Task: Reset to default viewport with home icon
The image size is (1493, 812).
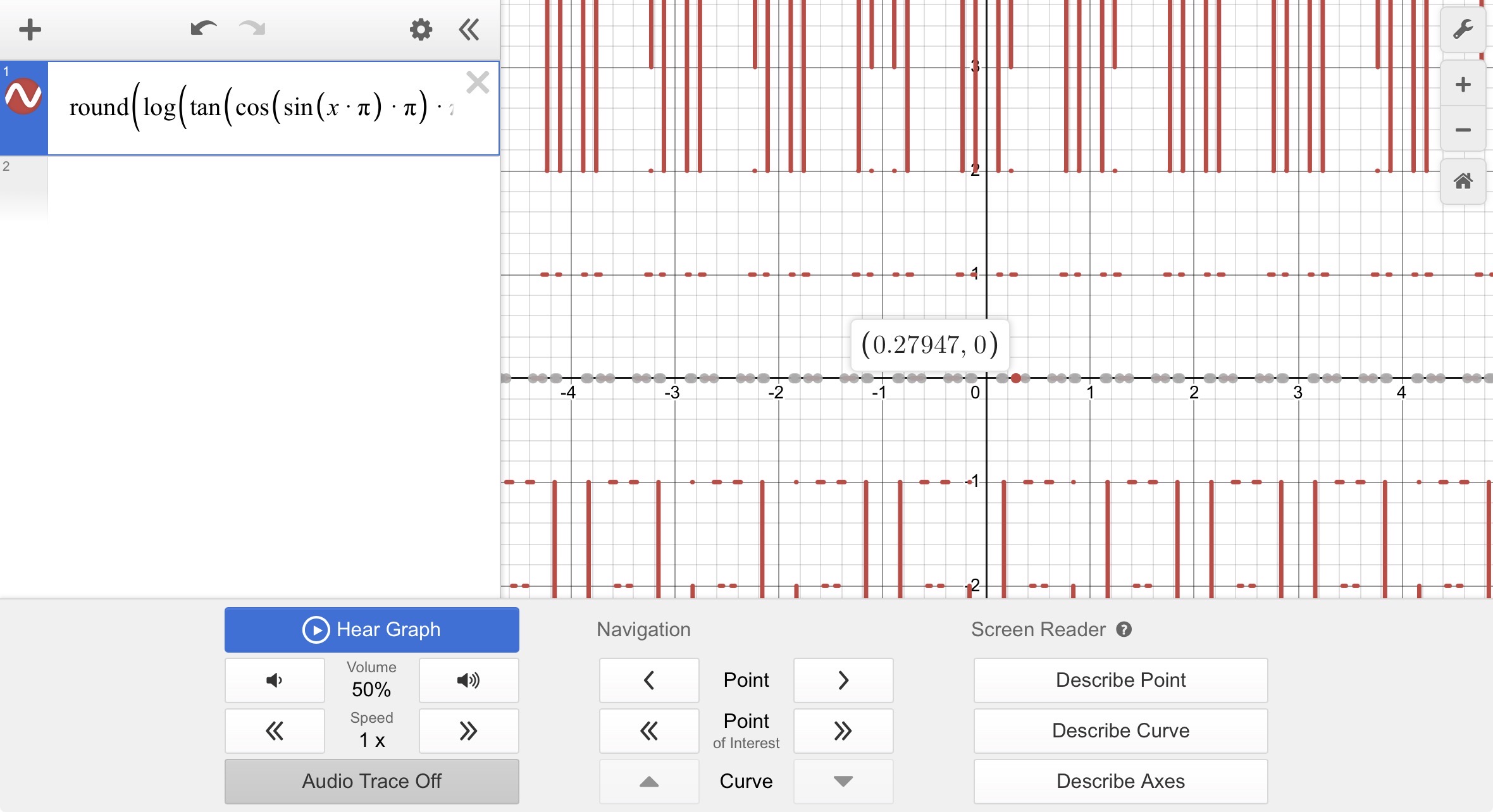Action: tap(1463, 181)
